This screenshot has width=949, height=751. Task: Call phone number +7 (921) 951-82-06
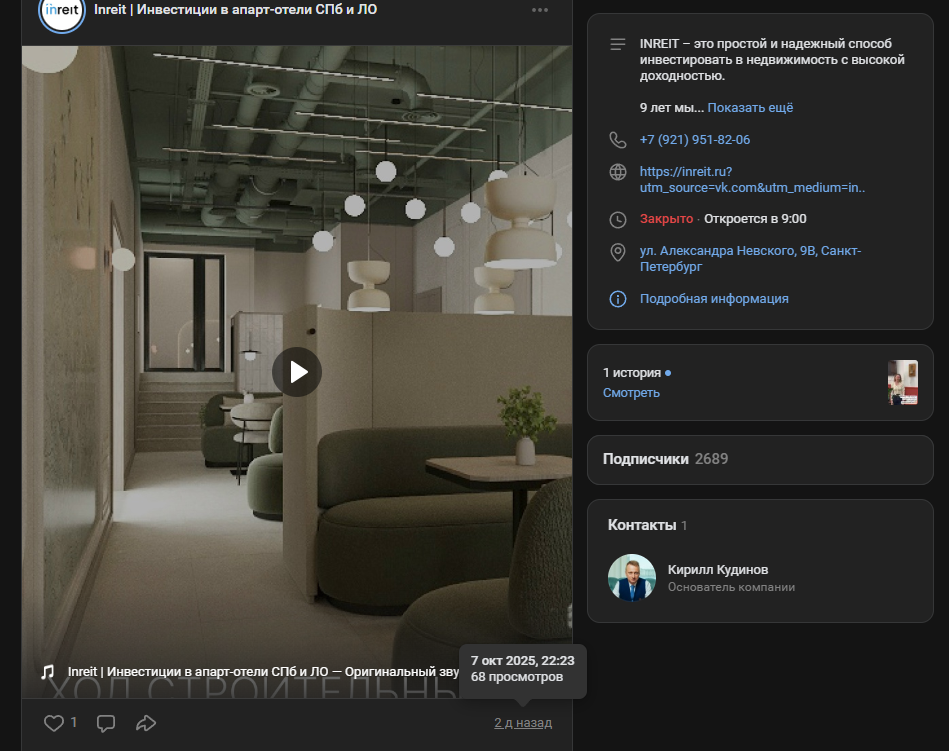(694, 140)
